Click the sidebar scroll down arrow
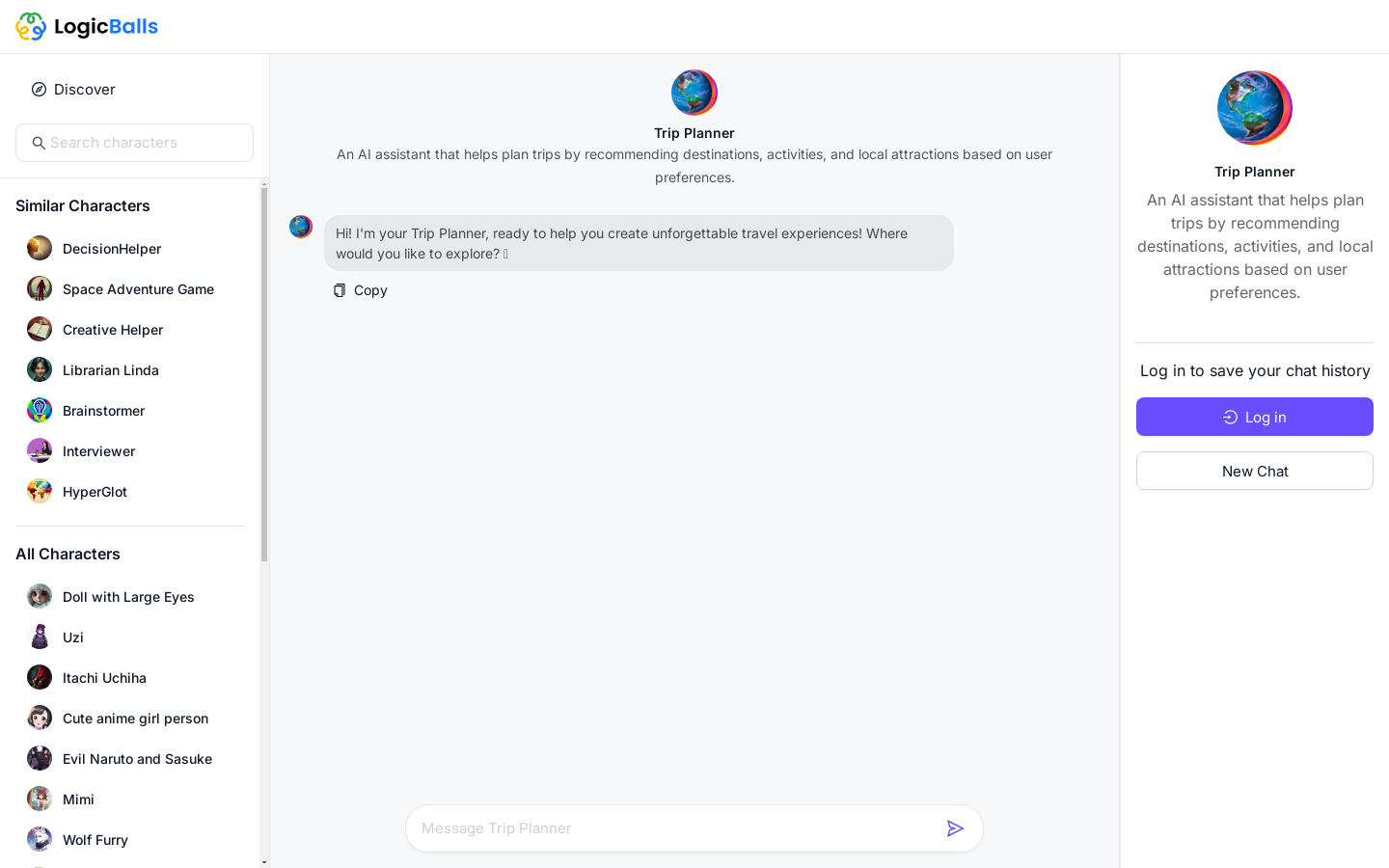 (264, 862)
